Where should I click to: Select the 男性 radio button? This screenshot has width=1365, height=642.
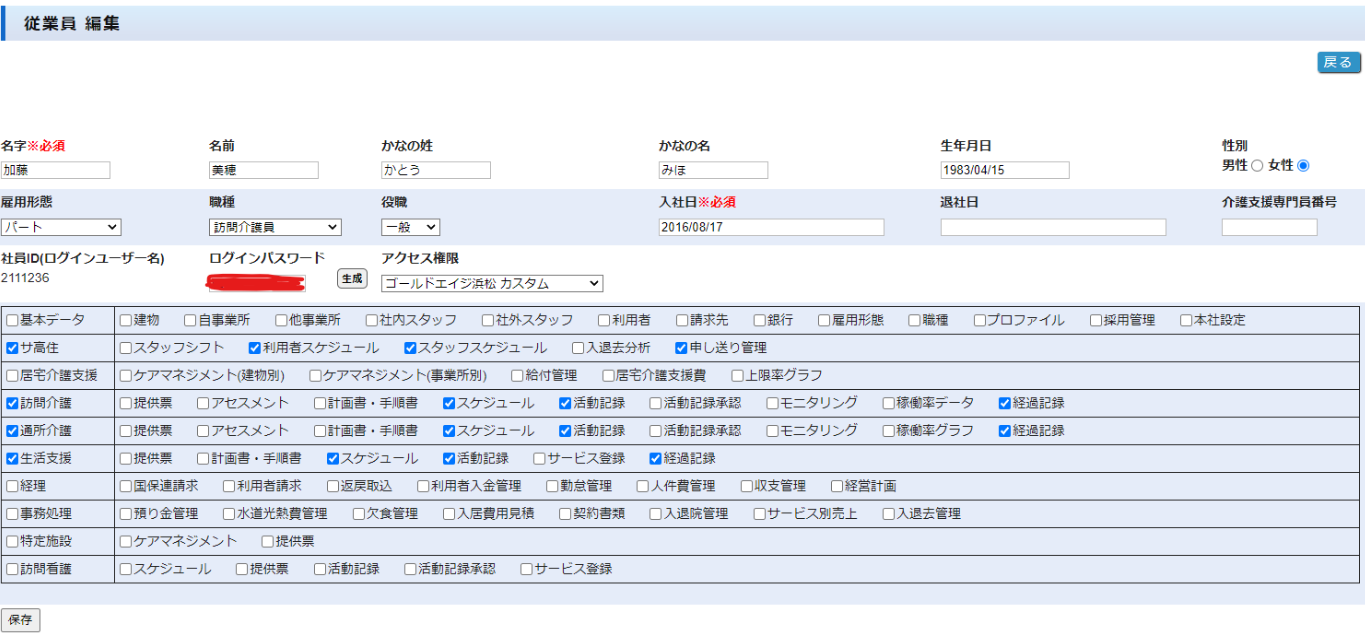point(1257,166)
